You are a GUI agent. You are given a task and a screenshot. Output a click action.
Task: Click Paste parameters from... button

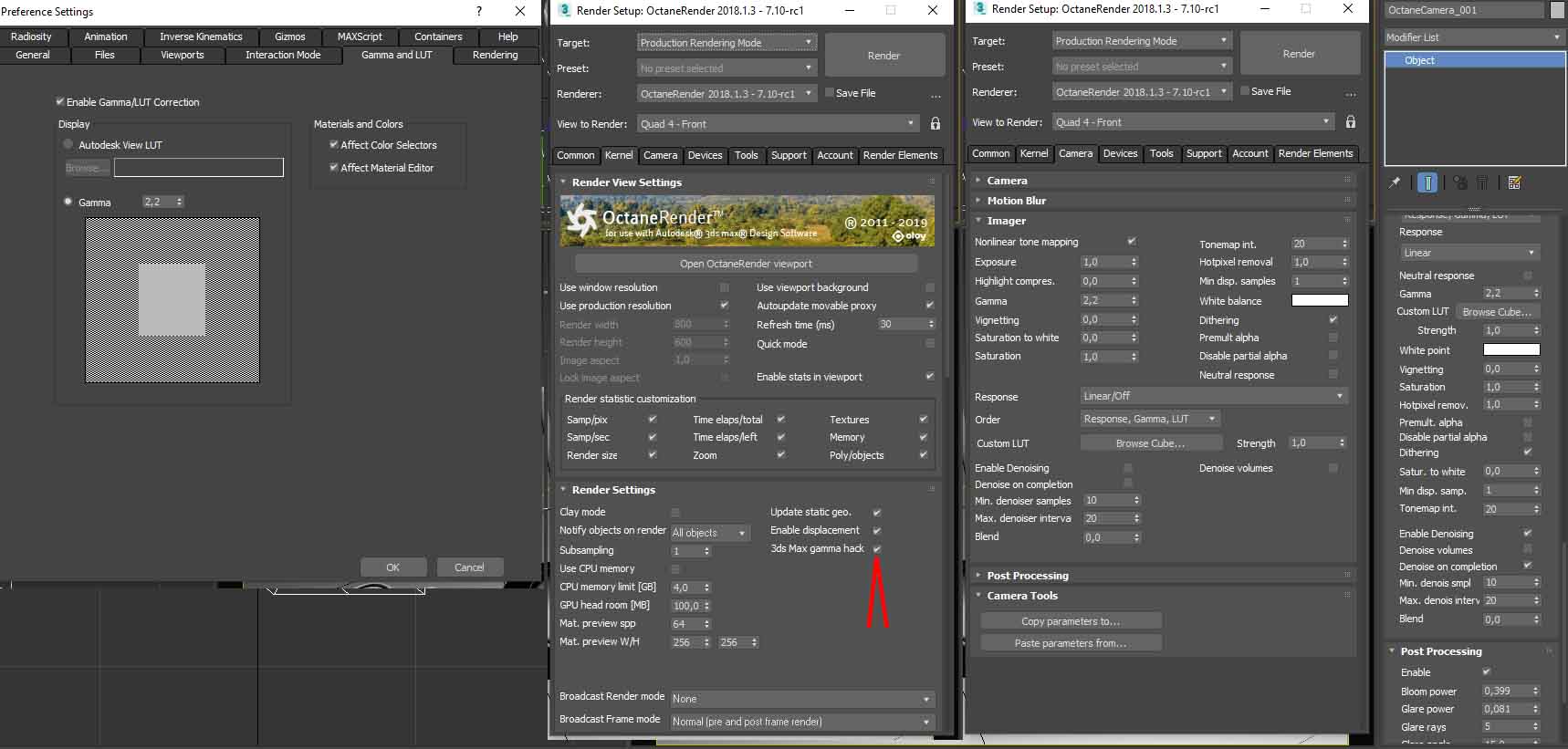tap(1071, 643)
